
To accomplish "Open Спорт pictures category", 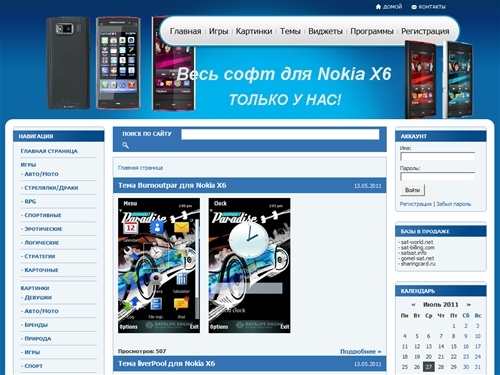I will (x=33, y=366).
